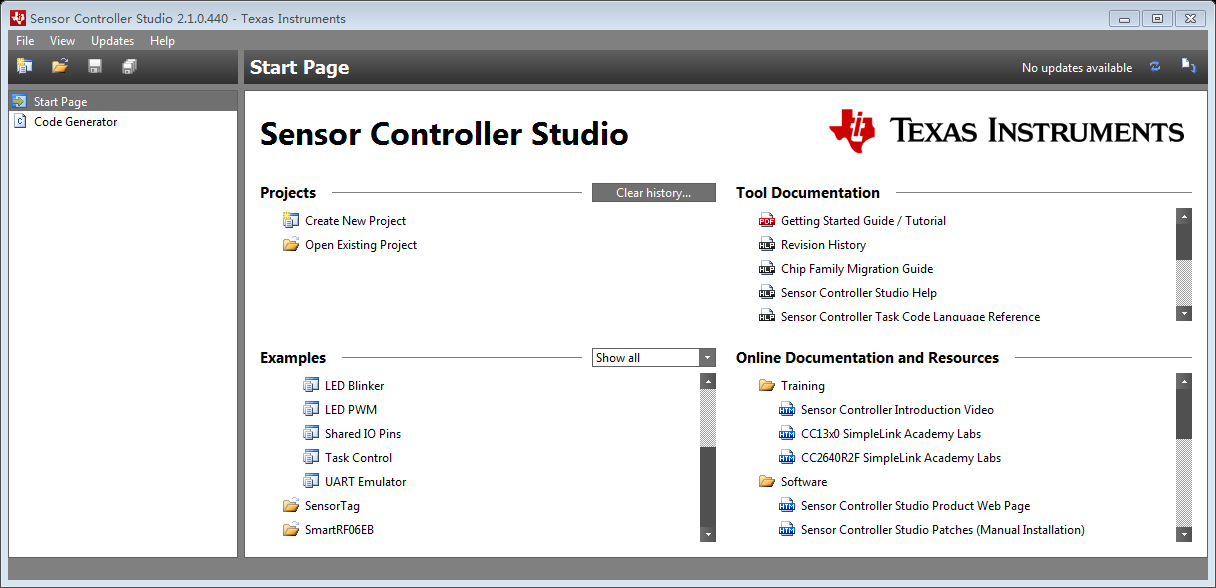Click icon beside CC2640R2F SimpleLink Academy Labs

point(787,457)
